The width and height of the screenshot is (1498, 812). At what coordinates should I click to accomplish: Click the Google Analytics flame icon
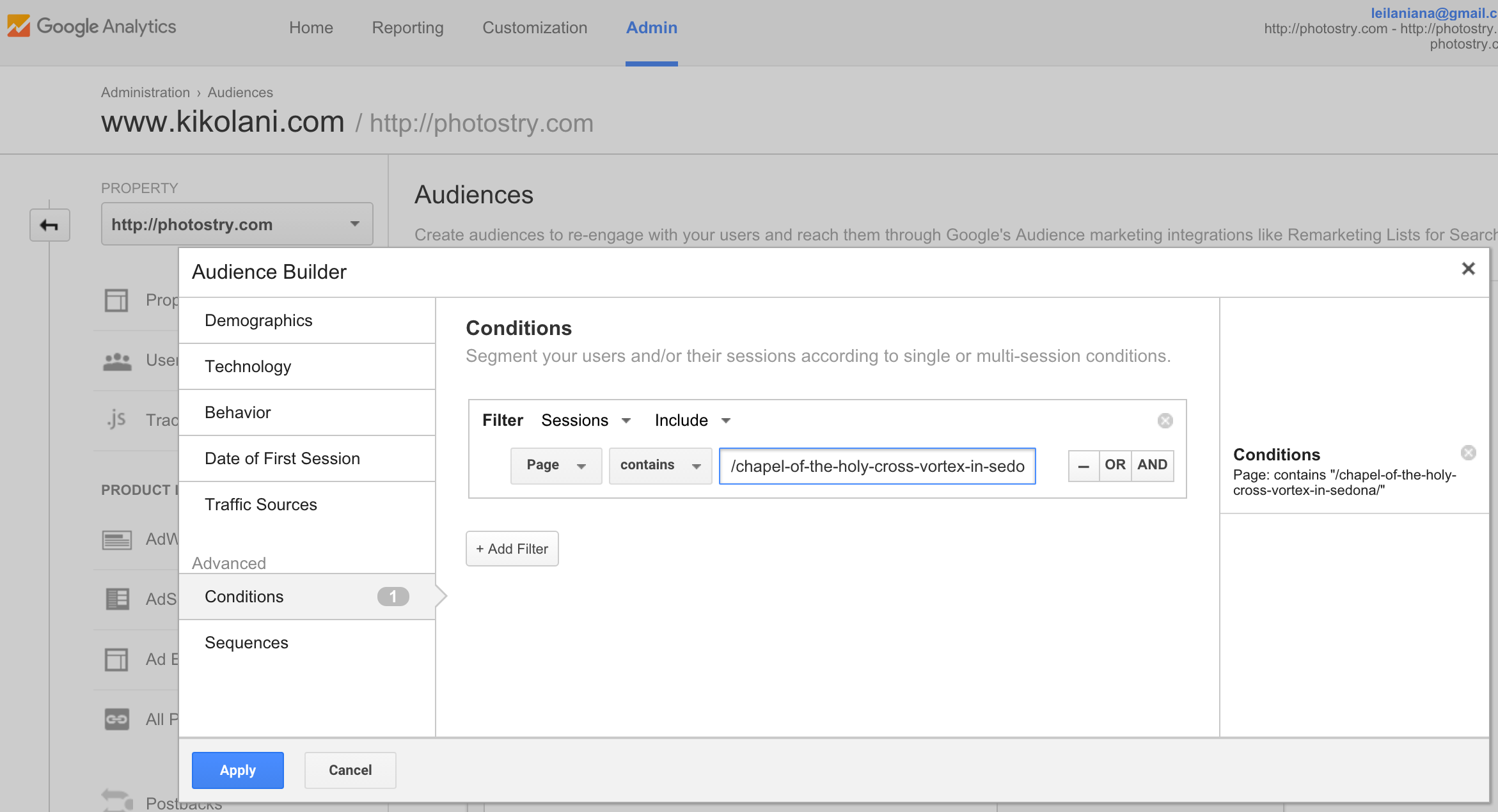[x=19, y=26]
